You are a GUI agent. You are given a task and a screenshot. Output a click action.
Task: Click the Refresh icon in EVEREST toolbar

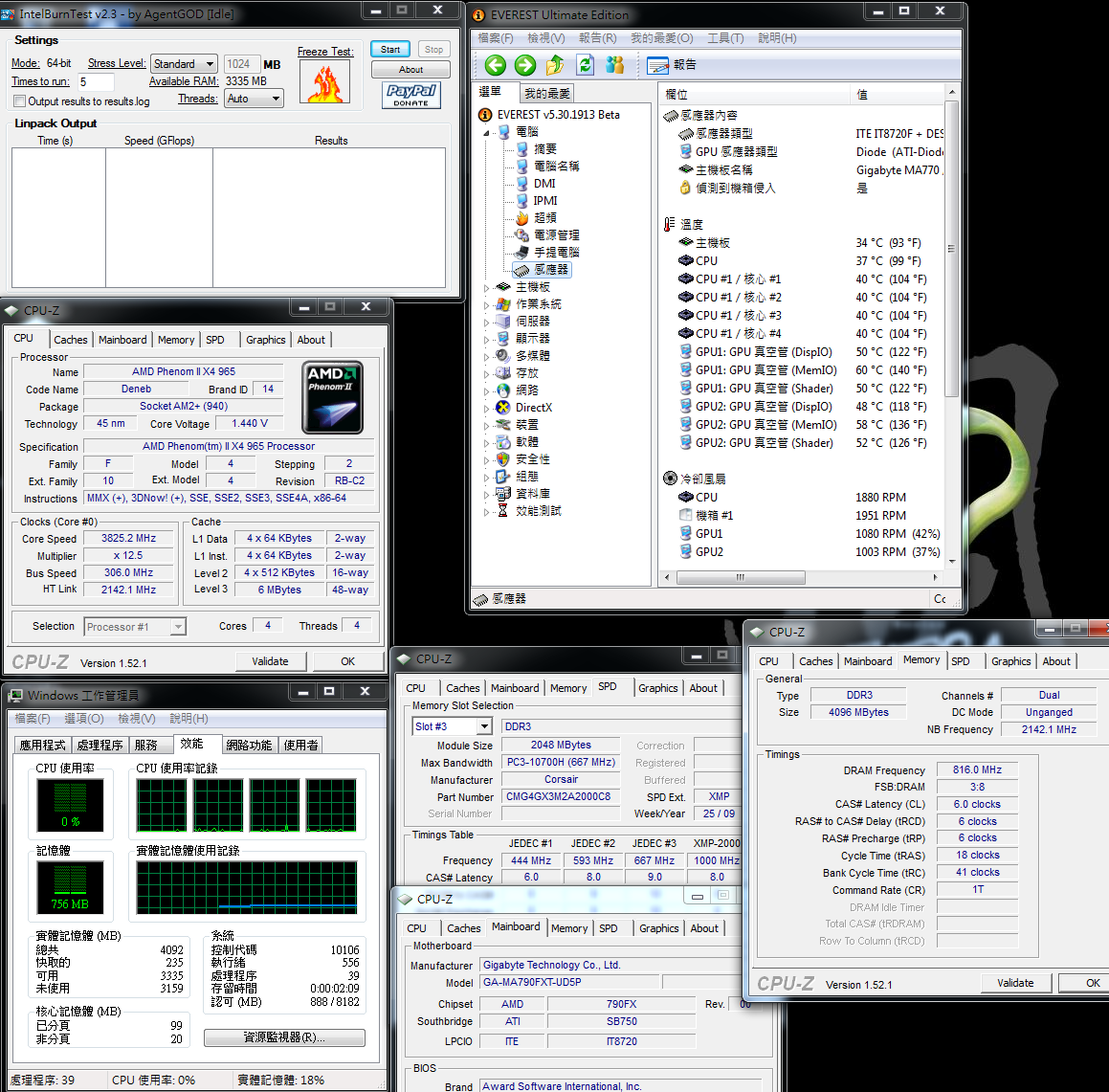(x=586, y=65)
